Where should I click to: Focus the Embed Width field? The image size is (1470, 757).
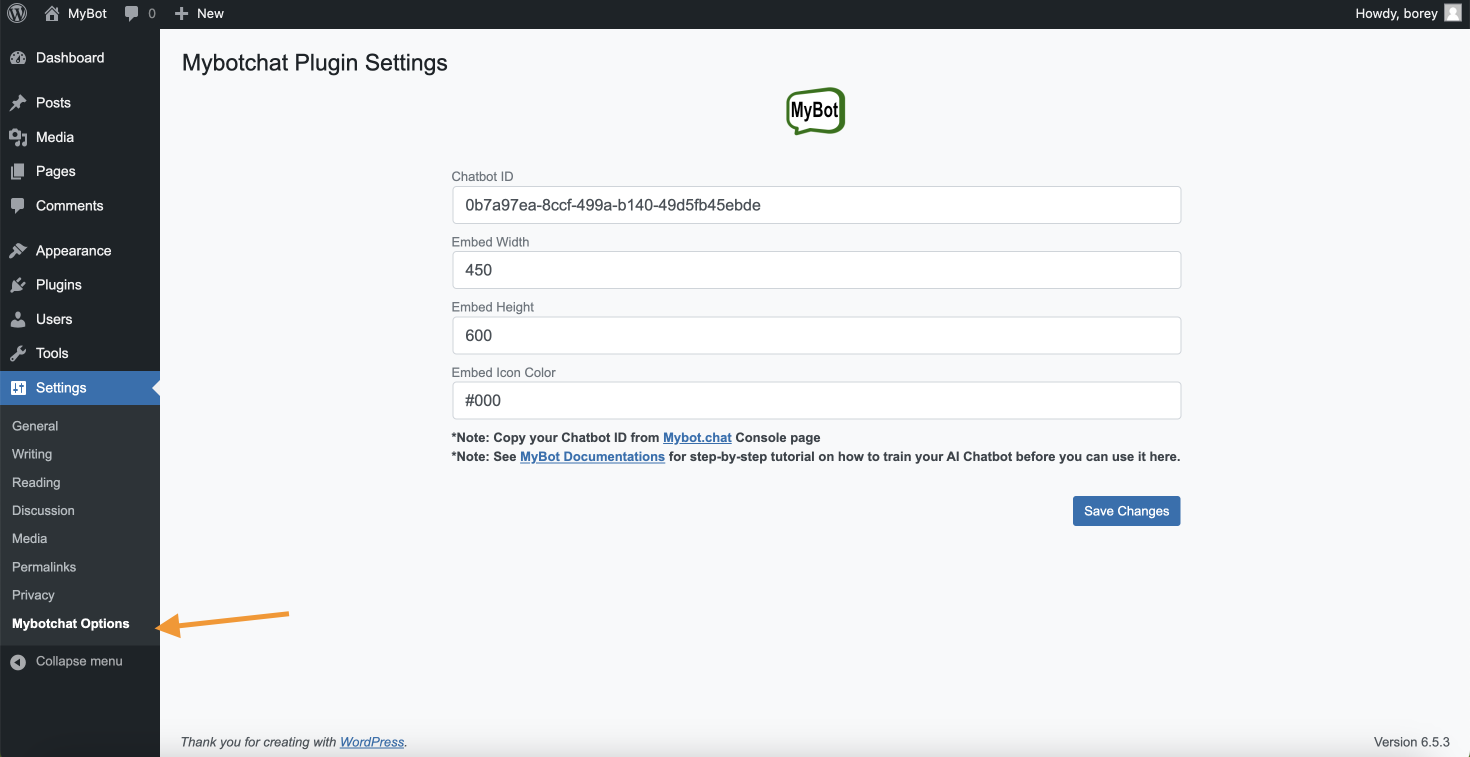click(816, 270)
